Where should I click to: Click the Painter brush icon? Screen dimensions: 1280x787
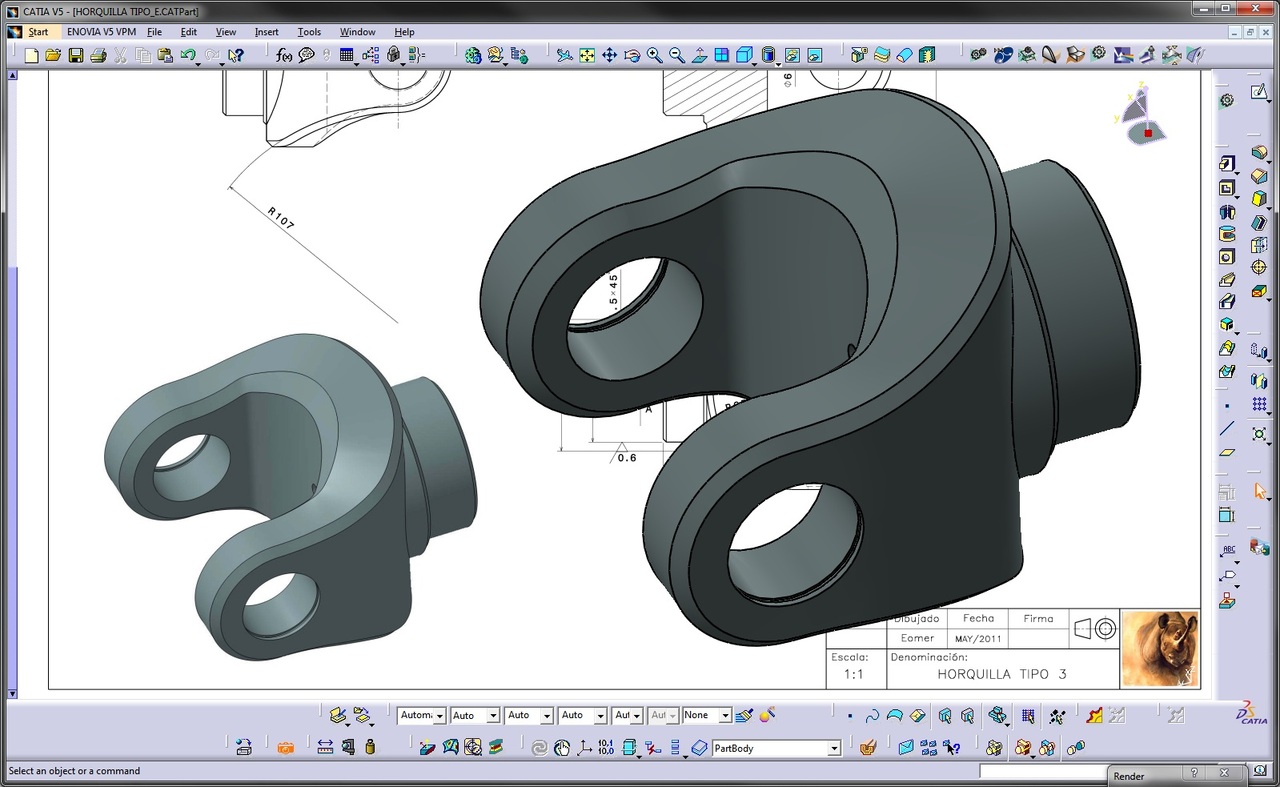click(743, 715)
